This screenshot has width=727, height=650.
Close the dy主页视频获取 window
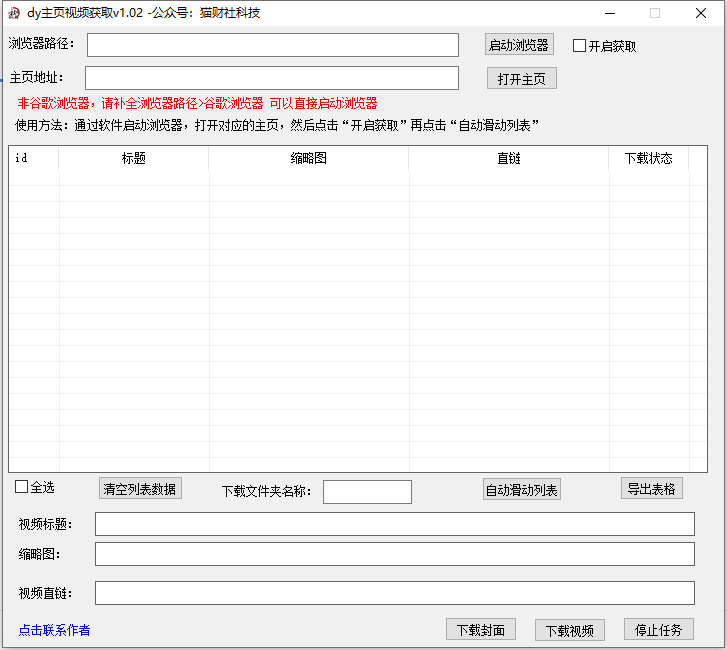pos(701,13)
